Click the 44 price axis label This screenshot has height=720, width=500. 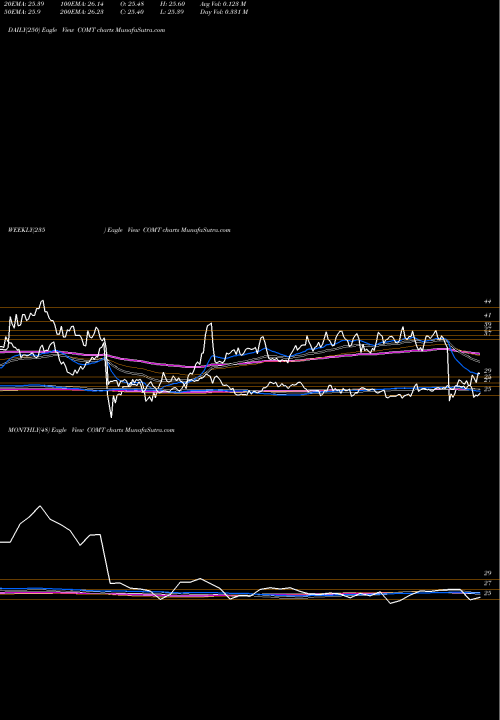click(x=488, y=302)
